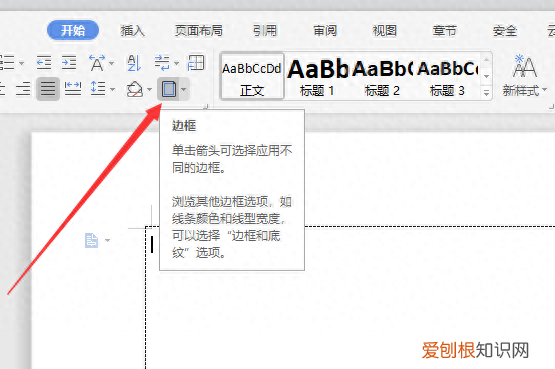Open the Borders dropdown arrow
555x369 pixels.
(184, 89)
